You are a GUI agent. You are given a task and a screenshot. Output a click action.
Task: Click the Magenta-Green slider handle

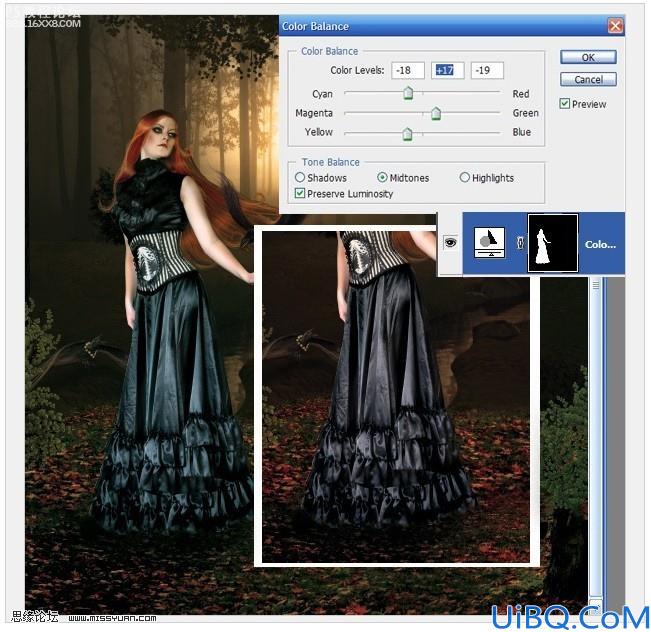click(436, 113)
